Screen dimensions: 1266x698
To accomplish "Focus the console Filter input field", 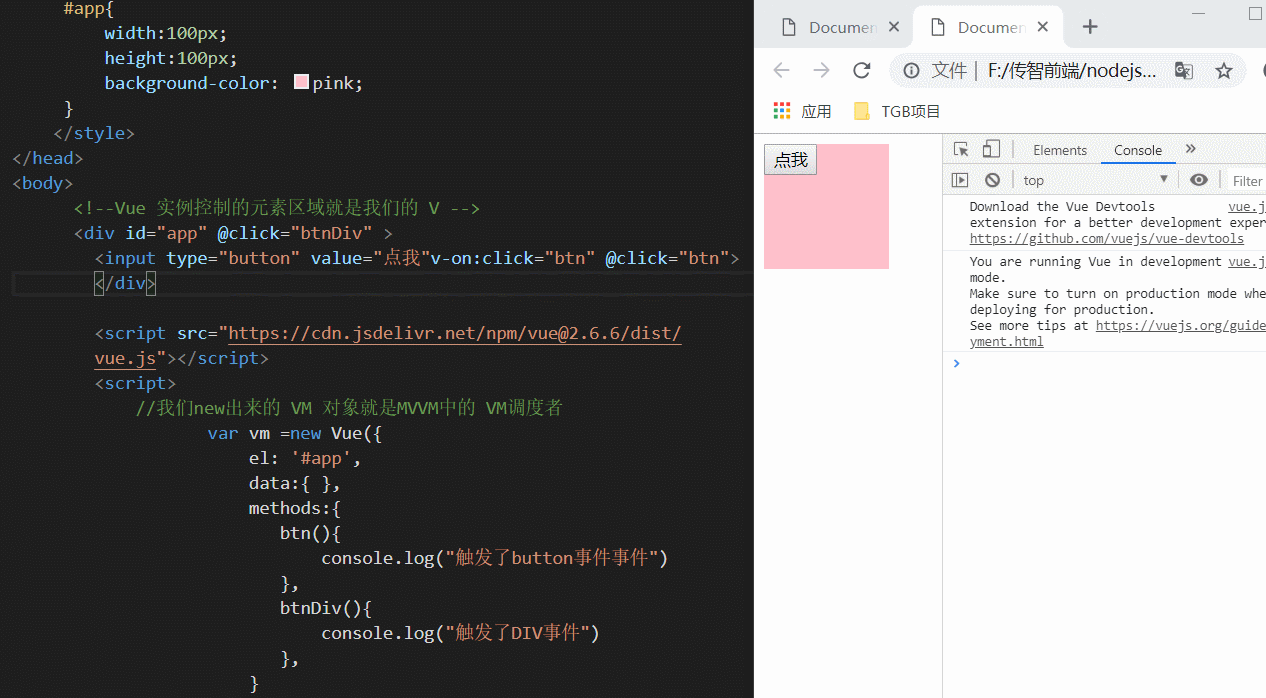I will 1248,181.
